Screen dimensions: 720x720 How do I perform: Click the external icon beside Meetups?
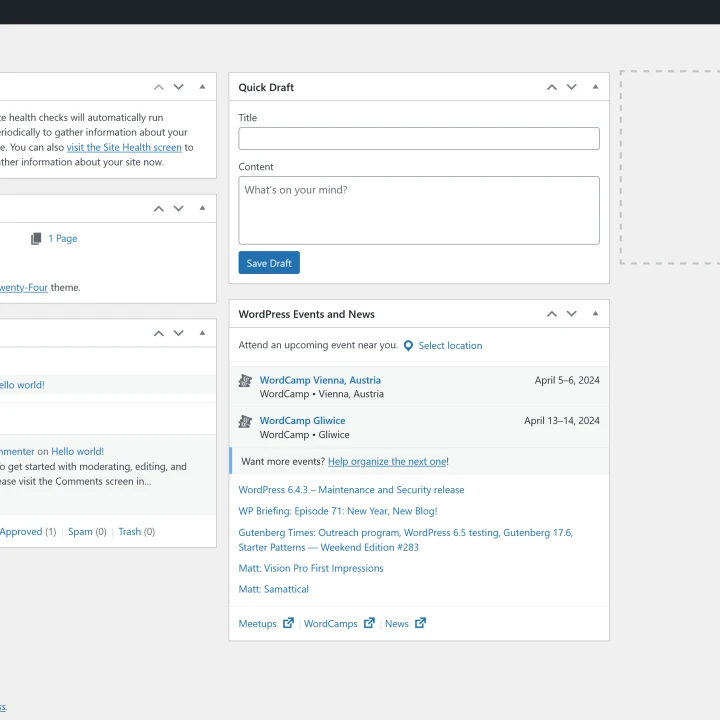click(x=288, y=623)
